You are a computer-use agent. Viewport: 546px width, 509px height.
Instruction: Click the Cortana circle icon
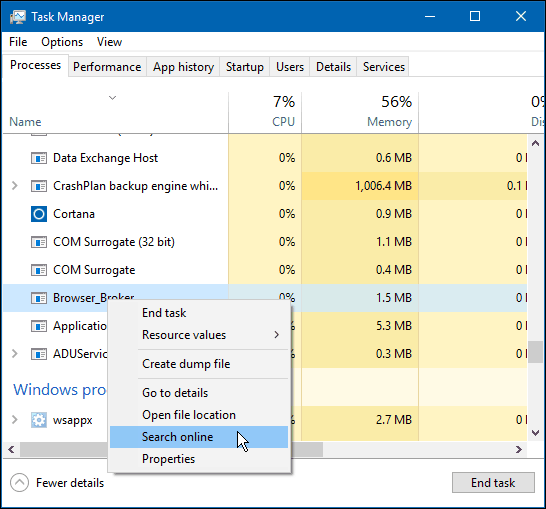click(39, 214)
